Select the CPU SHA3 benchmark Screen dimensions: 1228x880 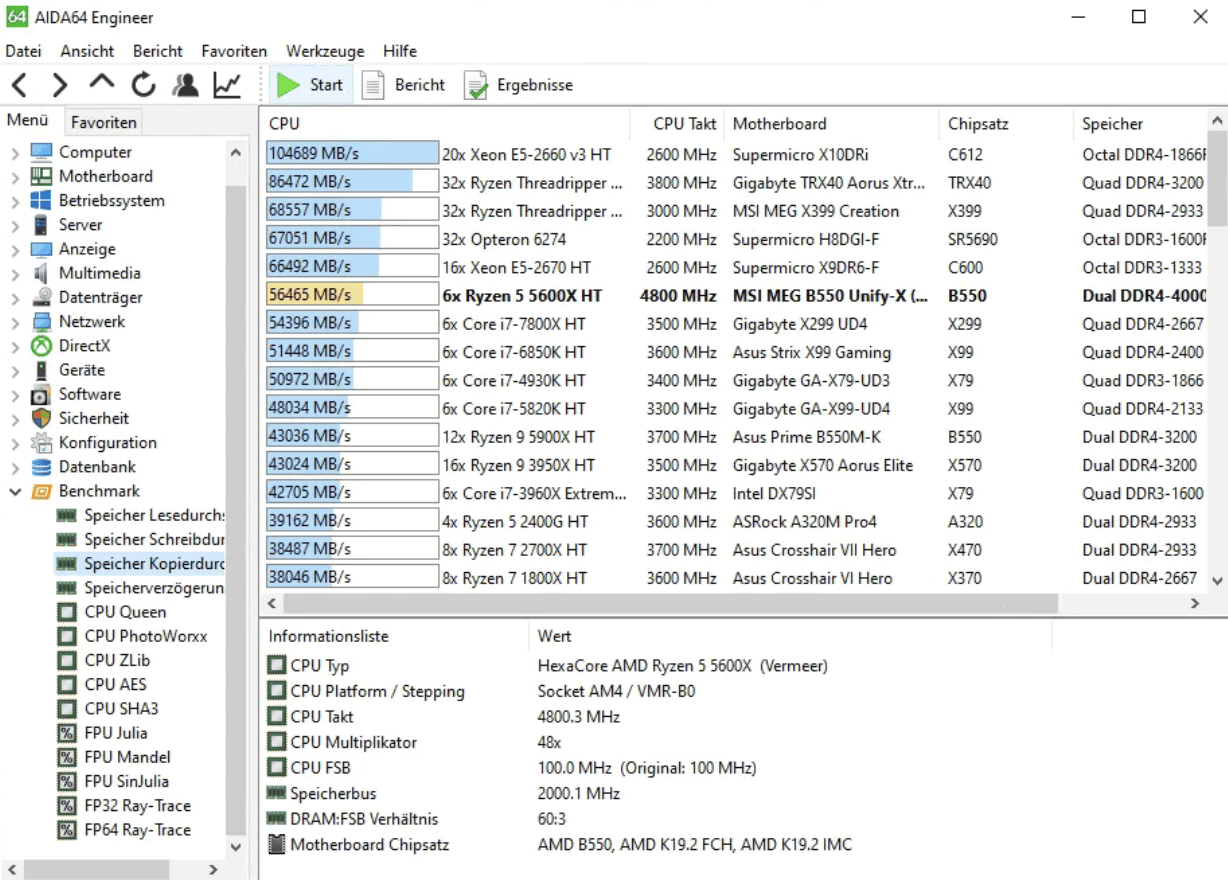pos(108,708)
